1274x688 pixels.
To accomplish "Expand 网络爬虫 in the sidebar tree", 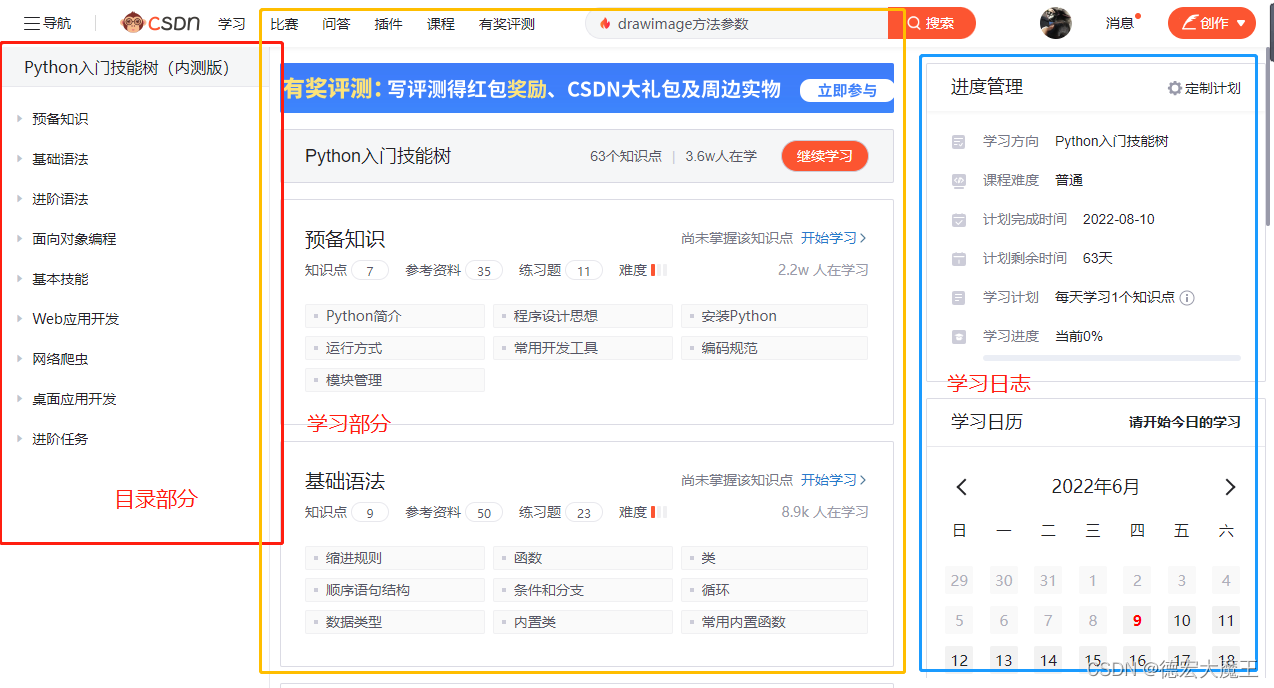I will [19, 359].
